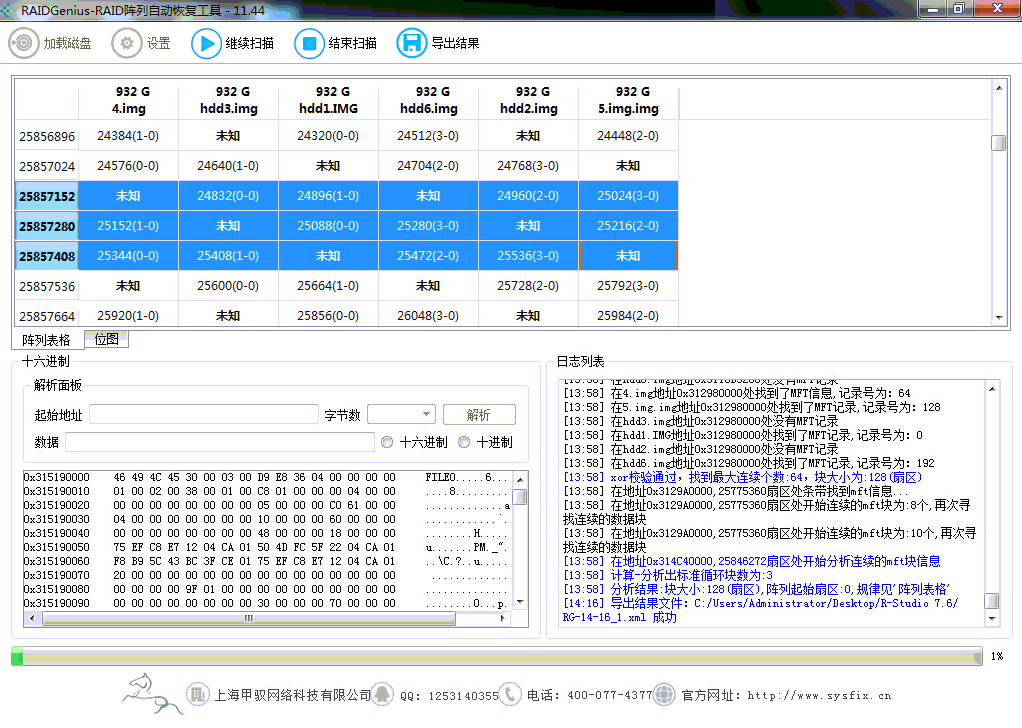Click the app icon in title bar
The image size is (1022, 728).
coord(7,10)
